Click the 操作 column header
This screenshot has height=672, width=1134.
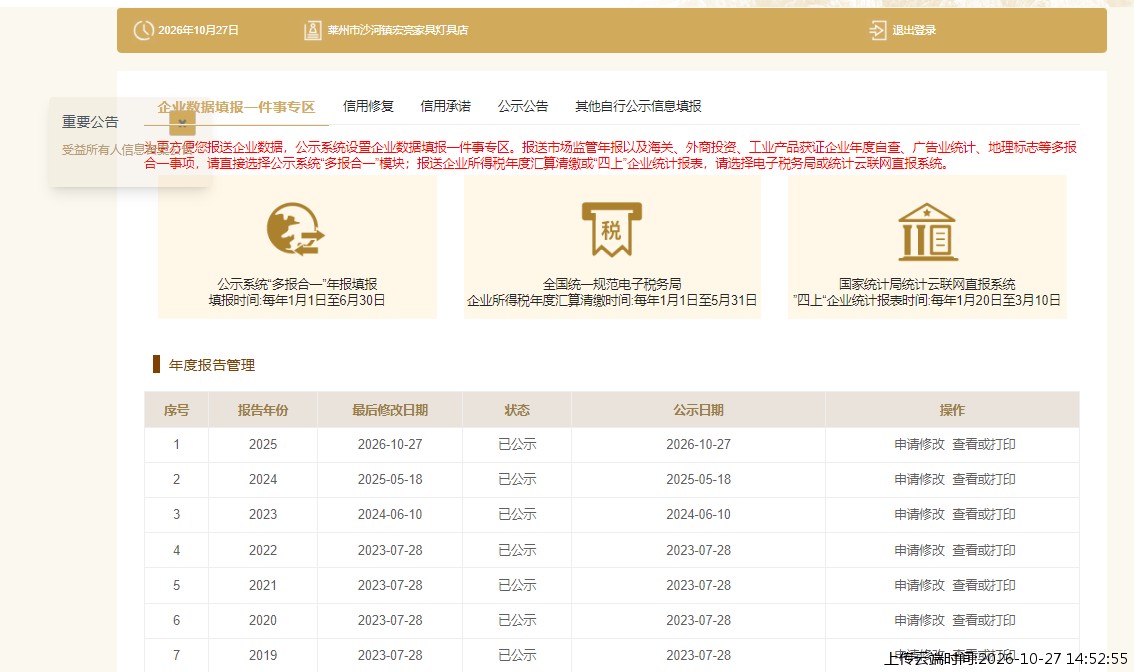pyautogui.click(x=952, y=410)
